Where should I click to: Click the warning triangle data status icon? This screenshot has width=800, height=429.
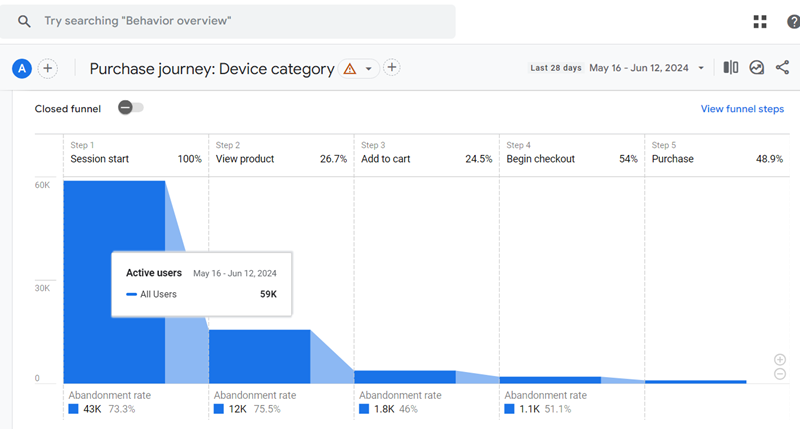pyautogui.click(x=349, y=69)
